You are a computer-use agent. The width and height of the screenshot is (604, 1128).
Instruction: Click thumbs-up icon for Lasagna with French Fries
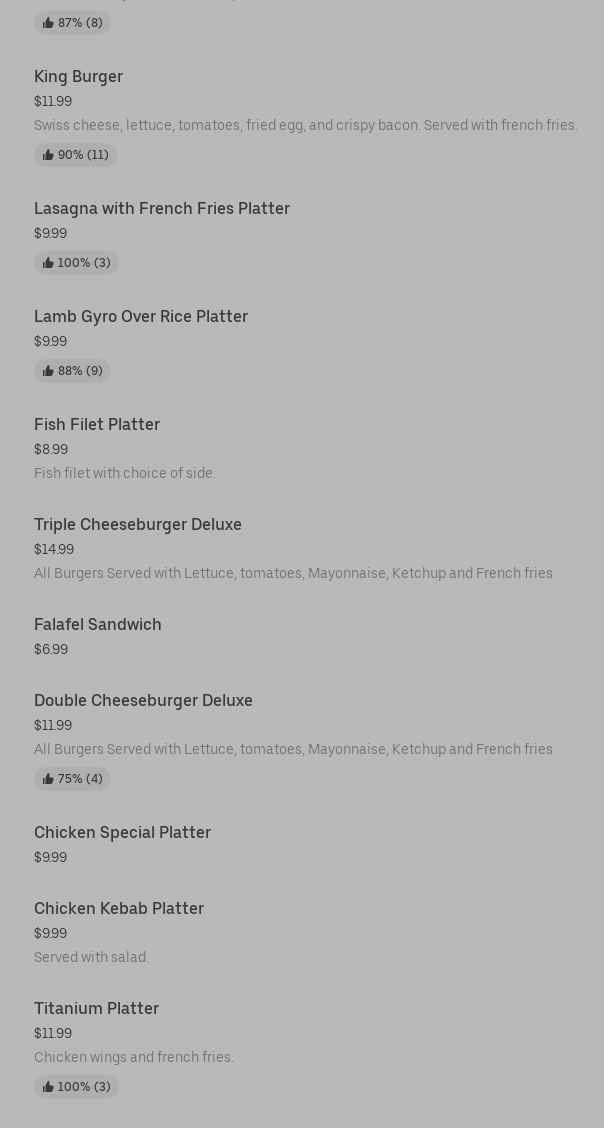tap(48, 263)
